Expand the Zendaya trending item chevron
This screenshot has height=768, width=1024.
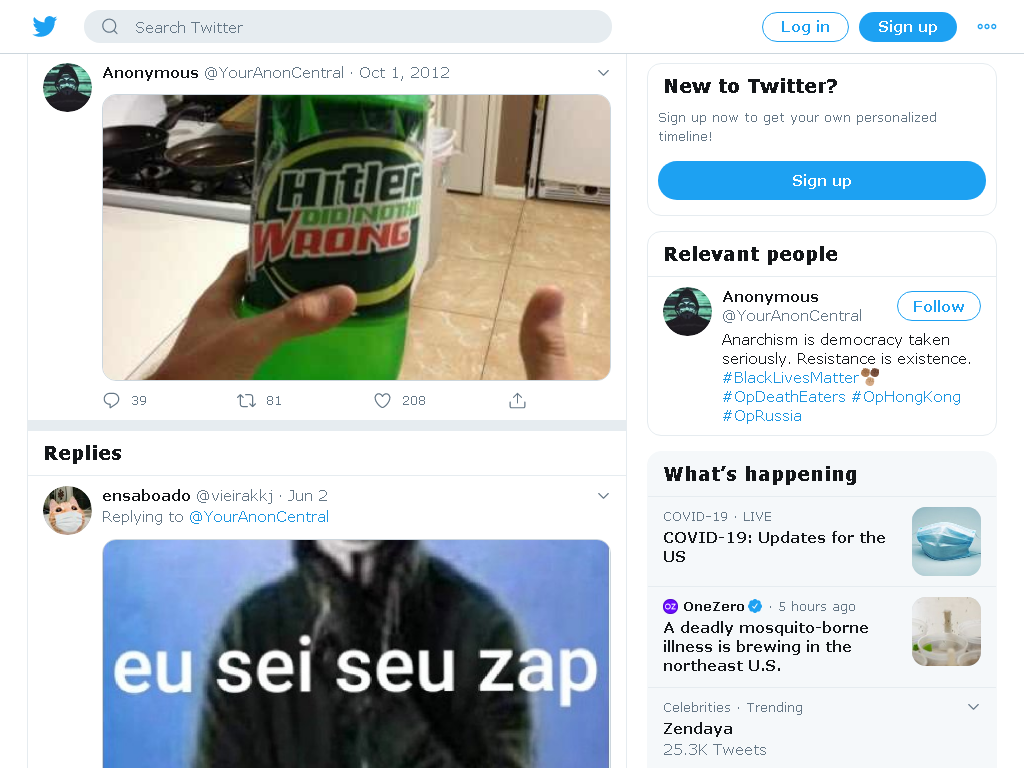click(973, 707)
